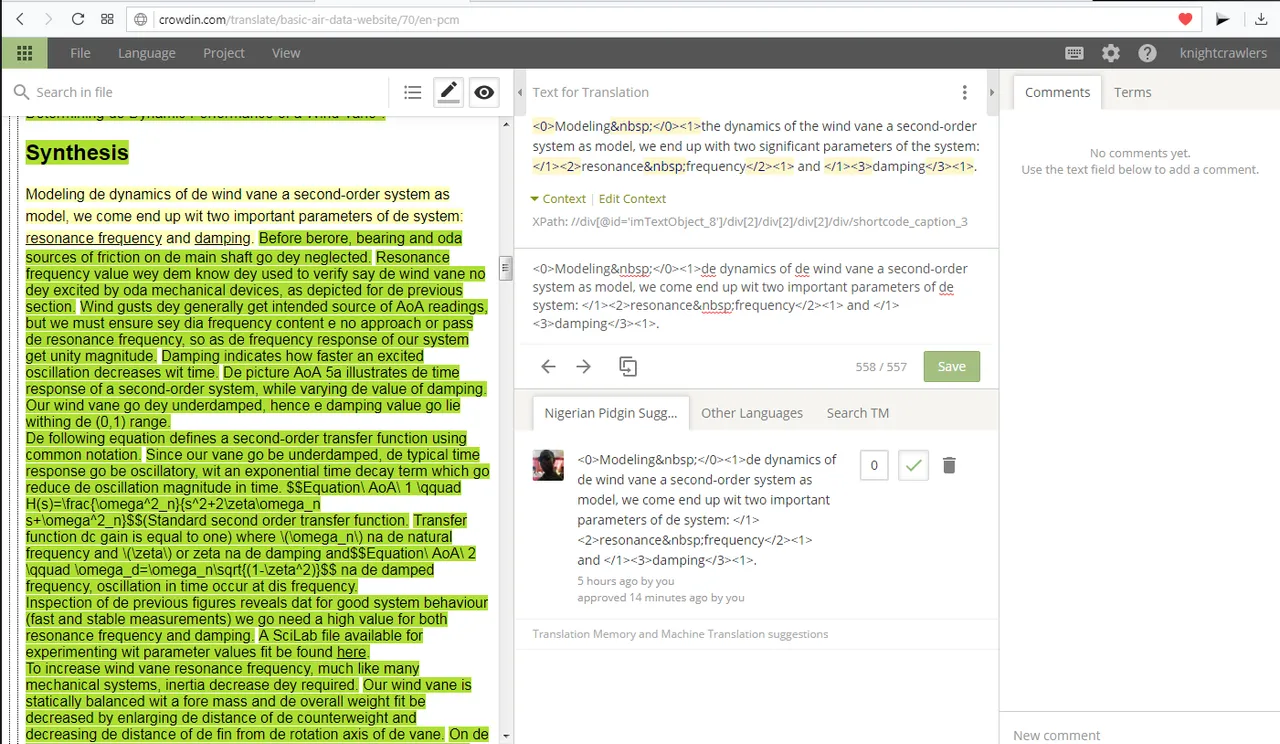1280x744 pixels.
Task: Switch to the Comments tab
Action: [x=1057, y=92]
